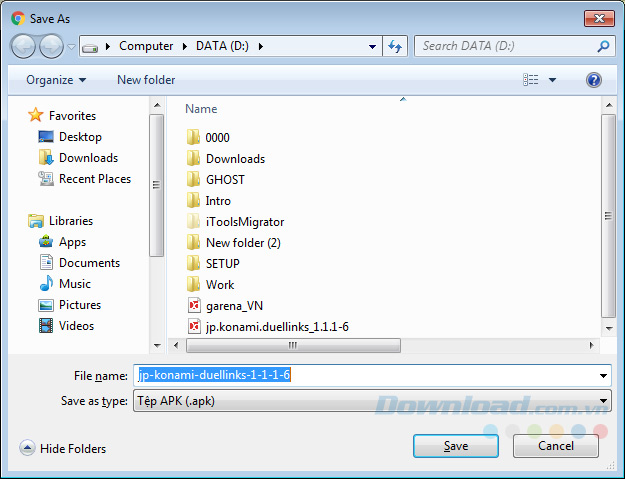This screenshot has width=625, height=479.
Task: Click the Back navigation arrow
Action: coord(23,46)
